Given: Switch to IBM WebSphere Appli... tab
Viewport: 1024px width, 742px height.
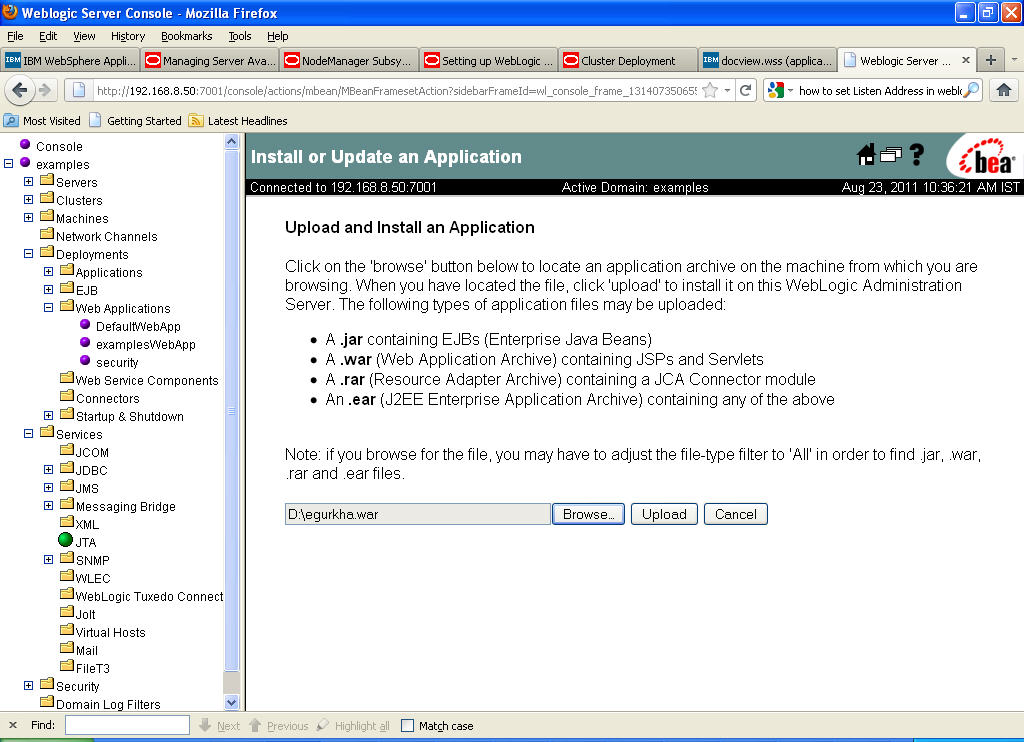Looking at the screenshot, I should [x=71, y=60].
